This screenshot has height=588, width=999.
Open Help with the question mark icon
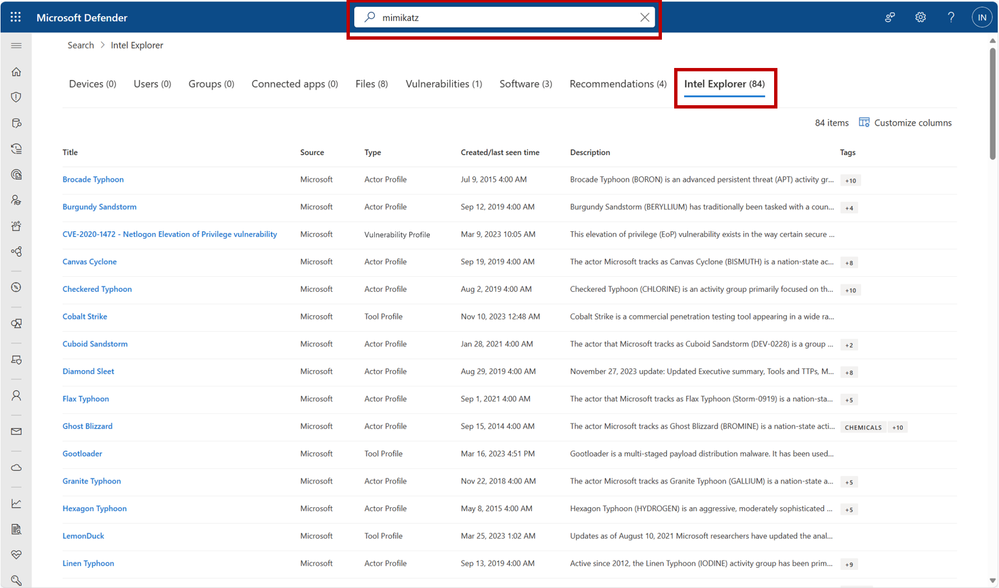(x=951, y=17)
